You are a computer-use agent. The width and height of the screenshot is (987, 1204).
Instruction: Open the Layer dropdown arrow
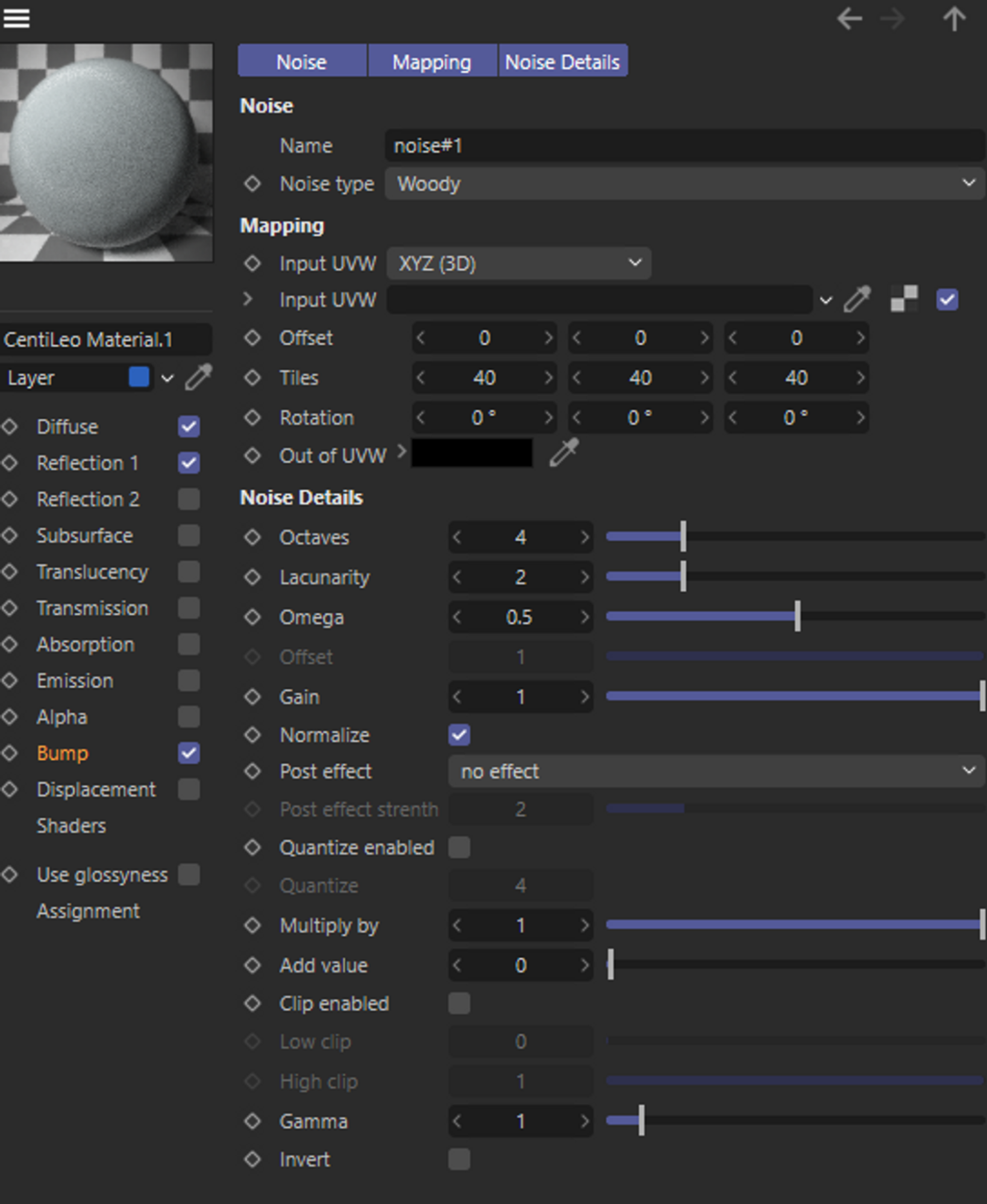tap(167, 378)
